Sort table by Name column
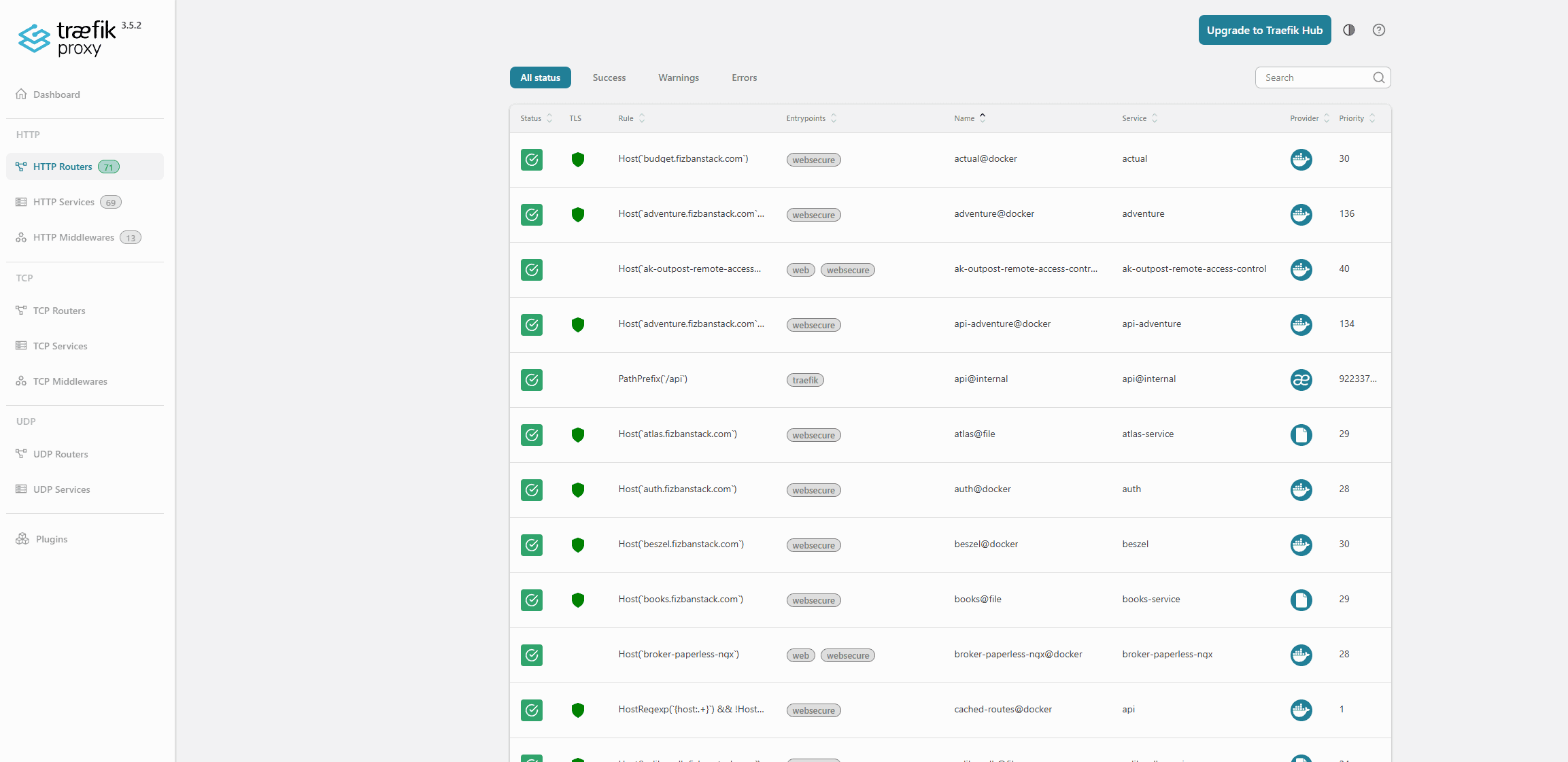 [970, 118]
